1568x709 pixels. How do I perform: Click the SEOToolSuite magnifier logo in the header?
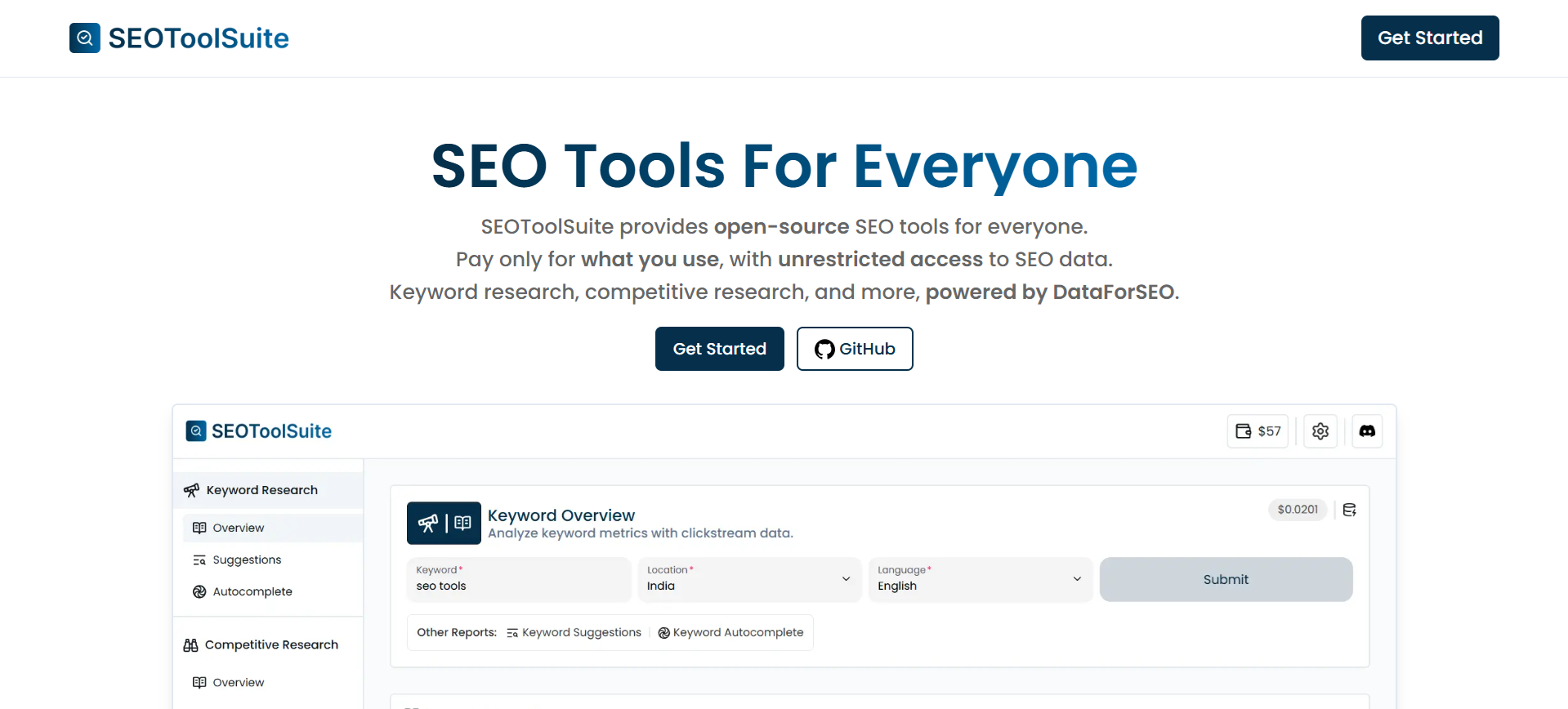(x=84, y=38)
